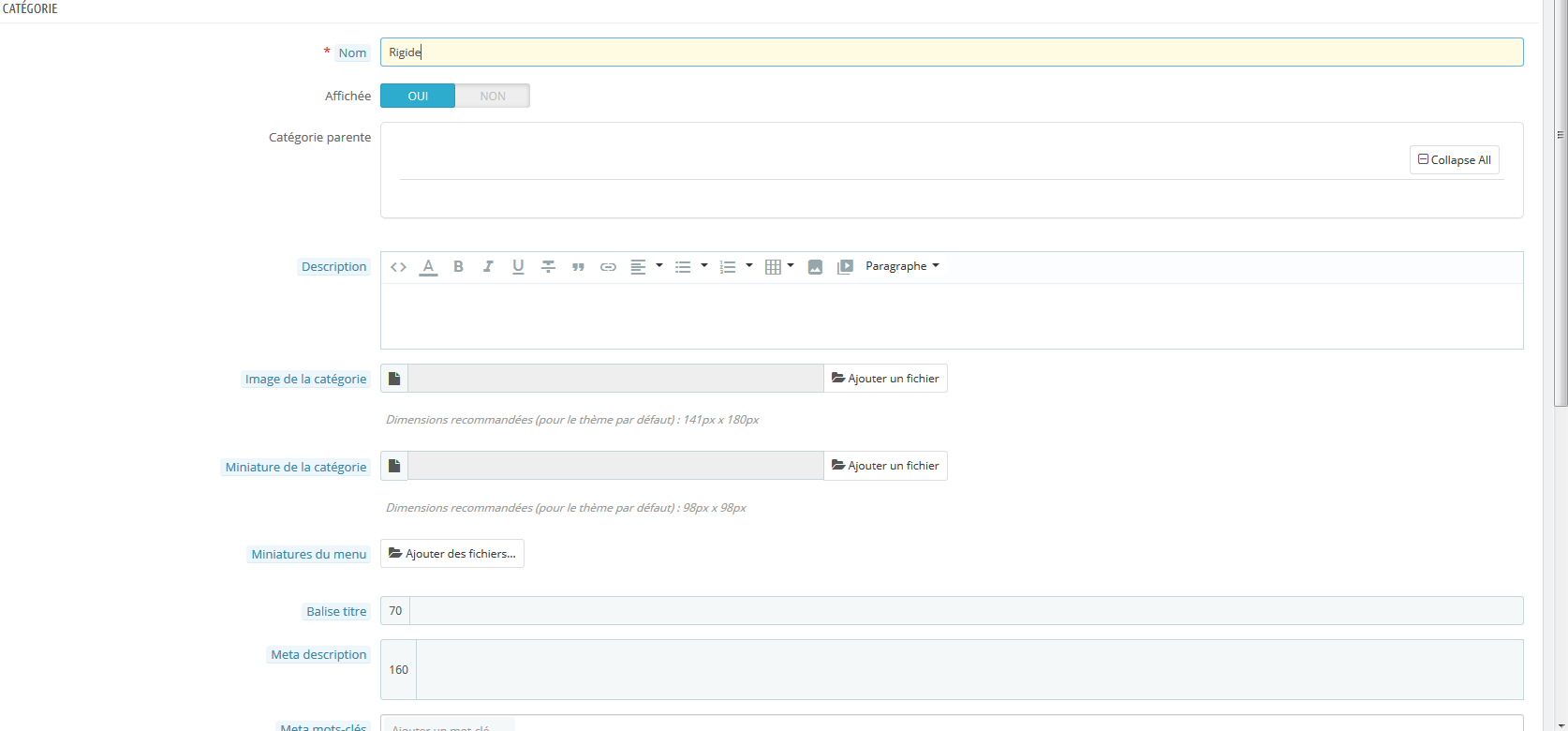
Task: Apply strikethrough formatting
Action: click(548, 267)
